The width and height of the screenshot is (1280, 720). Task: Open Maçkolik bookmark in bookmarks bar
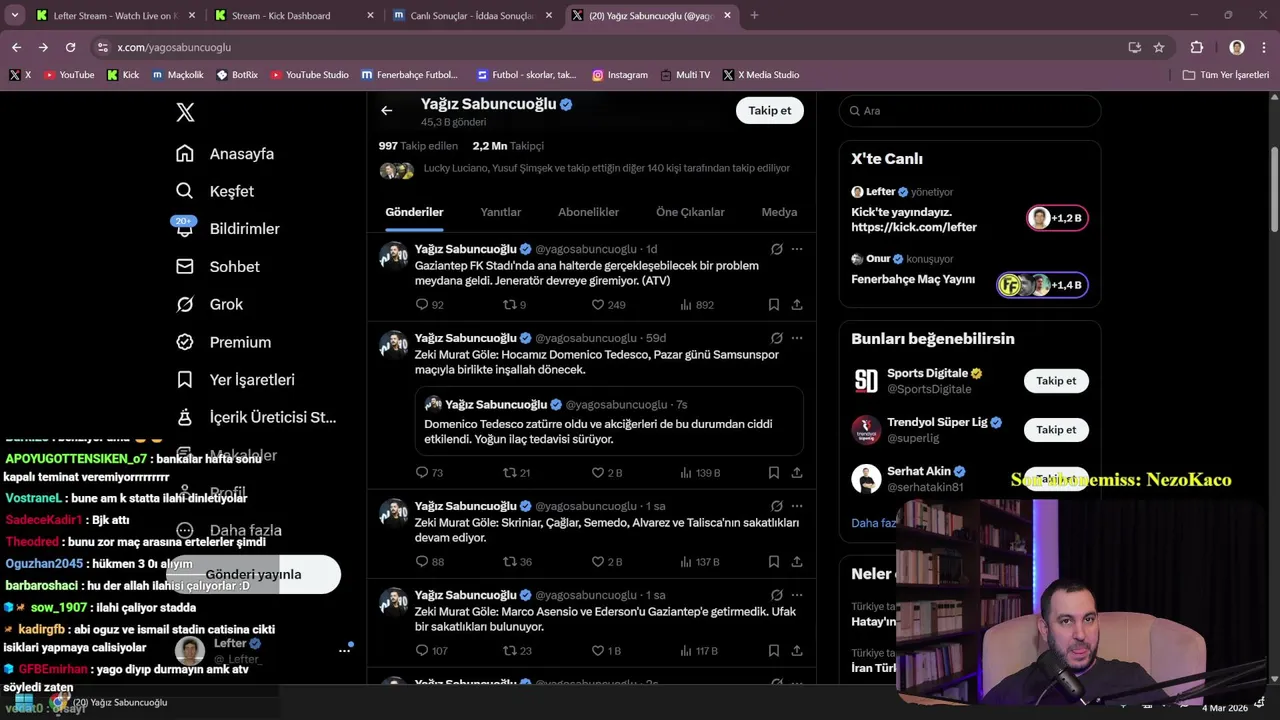click(x=178, y=75)
